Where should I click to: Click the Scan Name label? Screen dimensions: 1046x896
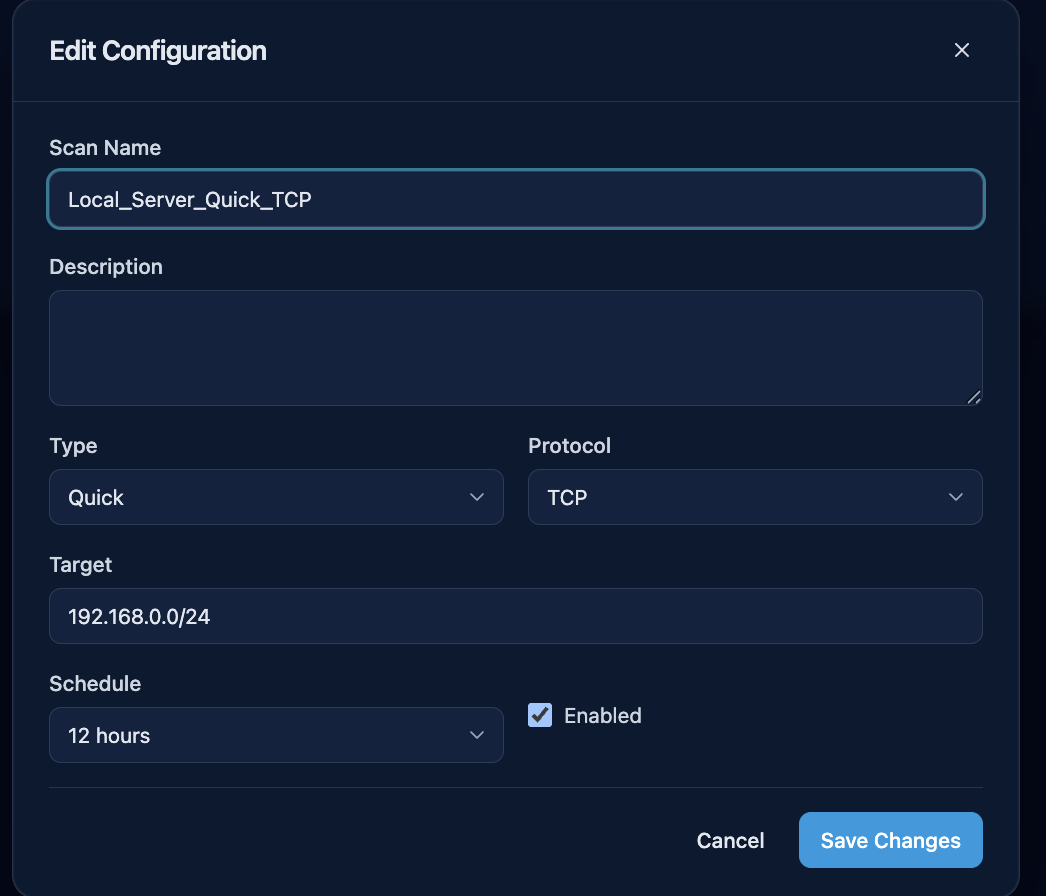click(x=105, y=147)
